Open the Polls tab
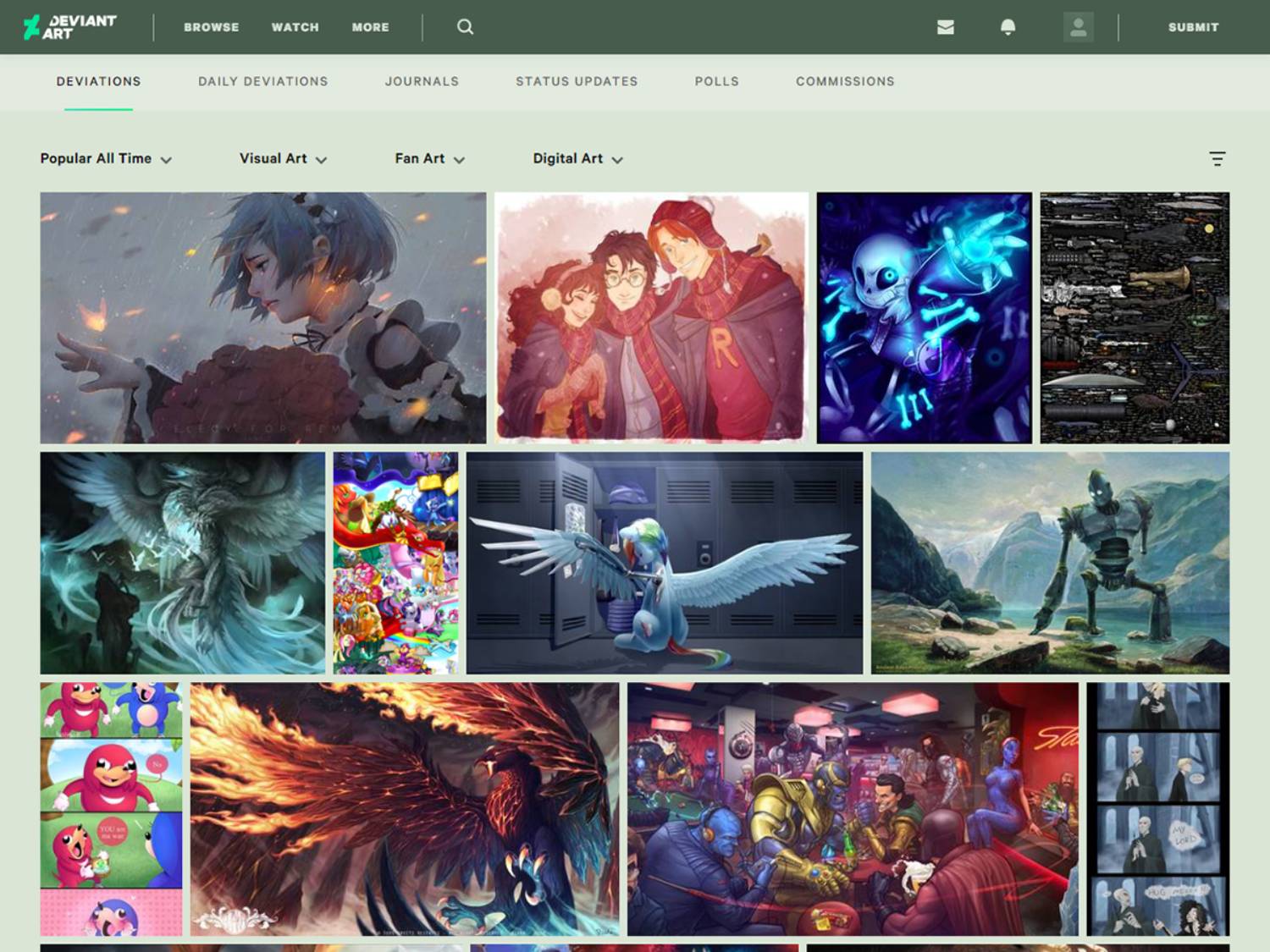The image size is (1270, 952). pyautogui.click(x=716, y=81)
